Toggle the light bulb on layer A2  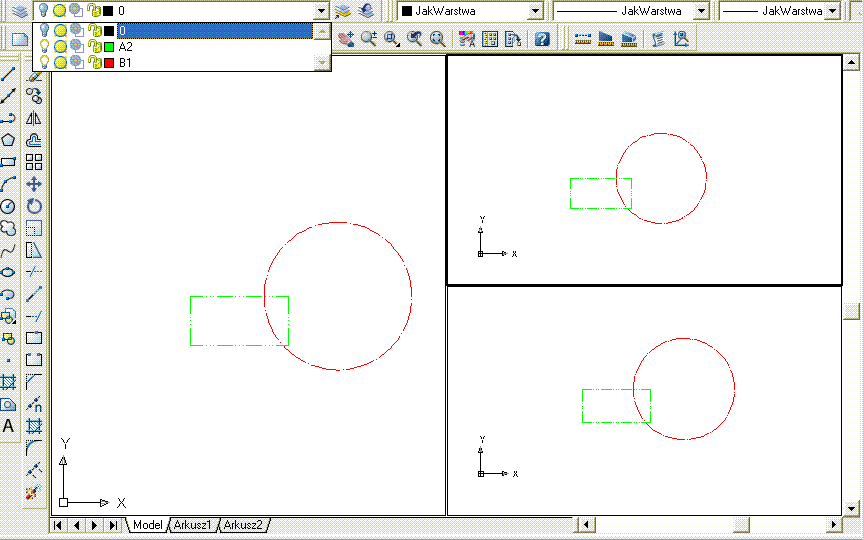click(44, 47)
